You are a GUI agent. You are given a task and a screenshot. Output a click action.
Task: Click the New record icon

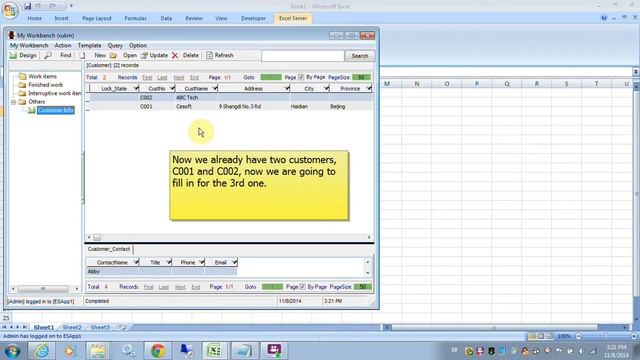click(x=82, y=55)
